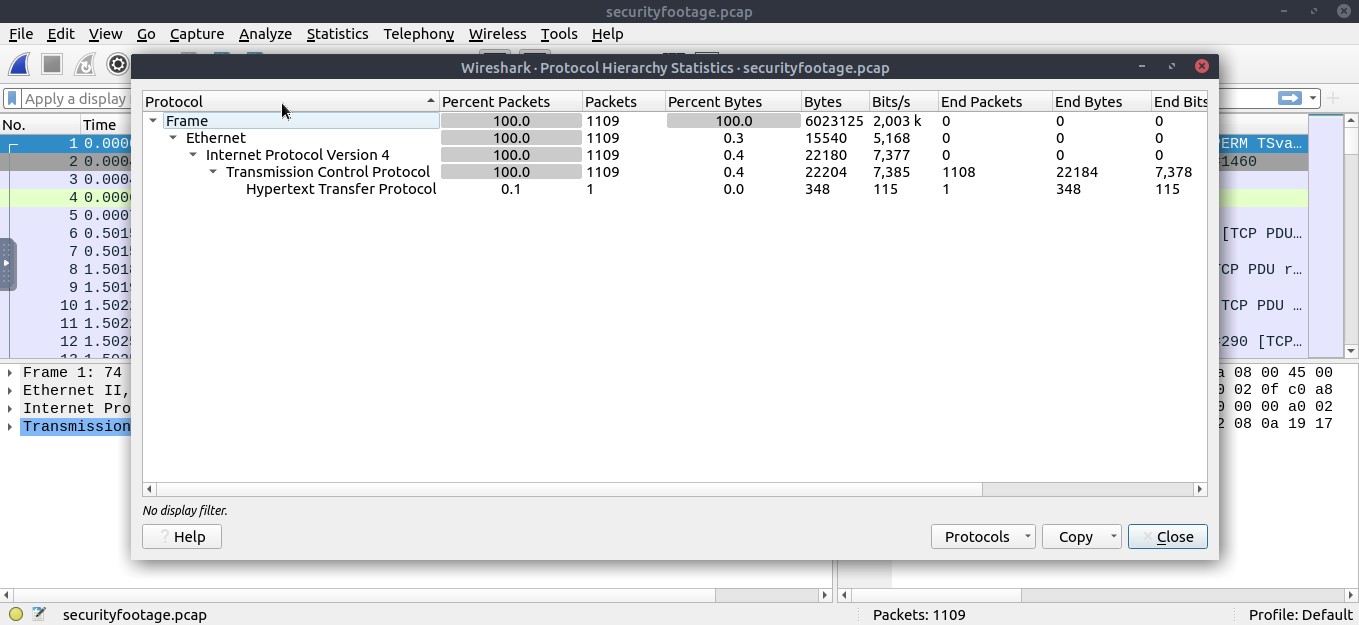Select the Ethernet row in hierarchy
The height and width of the screenshot is (625, 1359).
coord(675,138)
